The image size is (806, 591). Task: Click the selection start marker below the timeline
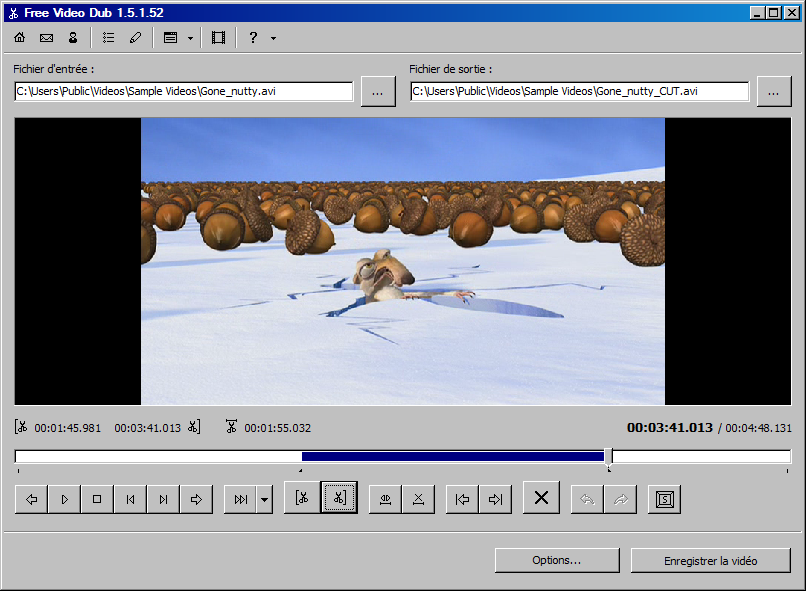point(301,470)
